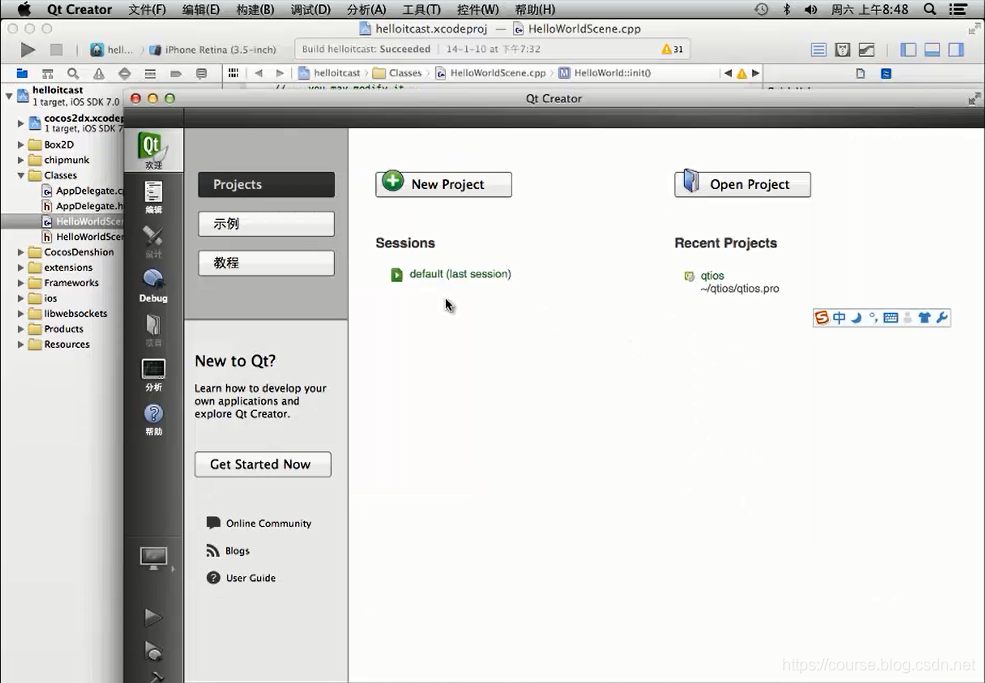Open Xcode test navigator diamond icon

click(x=124, y=74)
